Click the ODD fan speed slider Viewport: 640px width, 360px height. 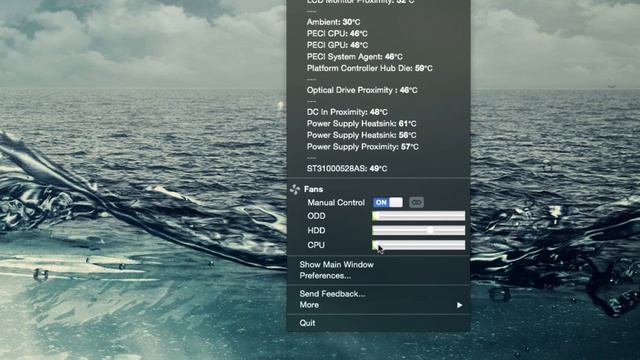coord(418,216)
